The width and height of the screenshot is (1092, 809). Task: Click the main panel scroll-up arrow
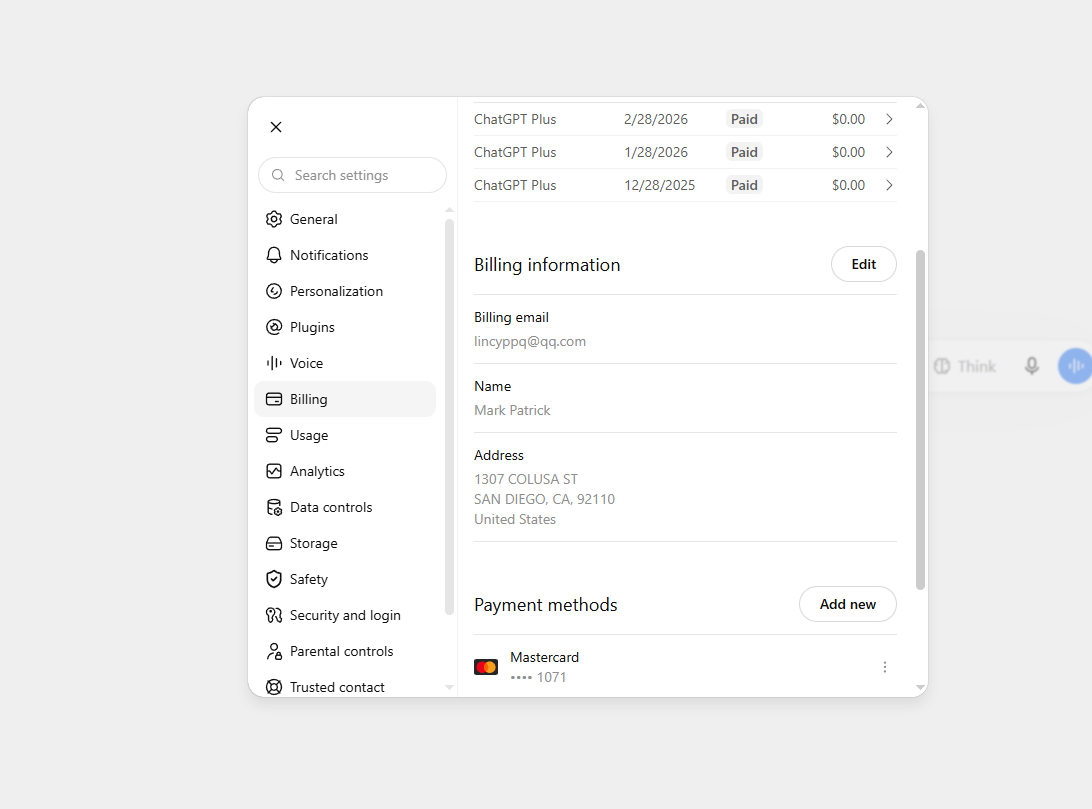click(x=920, y=106)
